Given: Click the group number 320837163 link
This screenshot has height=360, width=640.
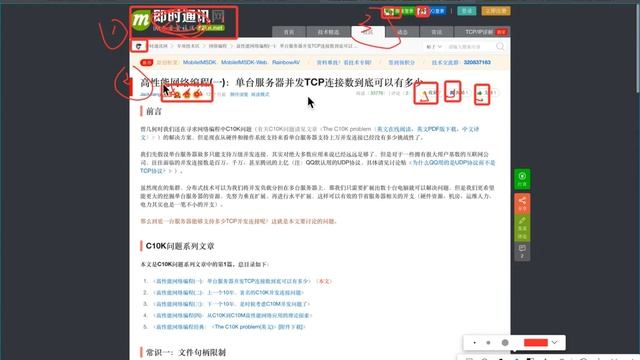Looking at the screenshot, I should pyautogui.click(x=477, y=62).
